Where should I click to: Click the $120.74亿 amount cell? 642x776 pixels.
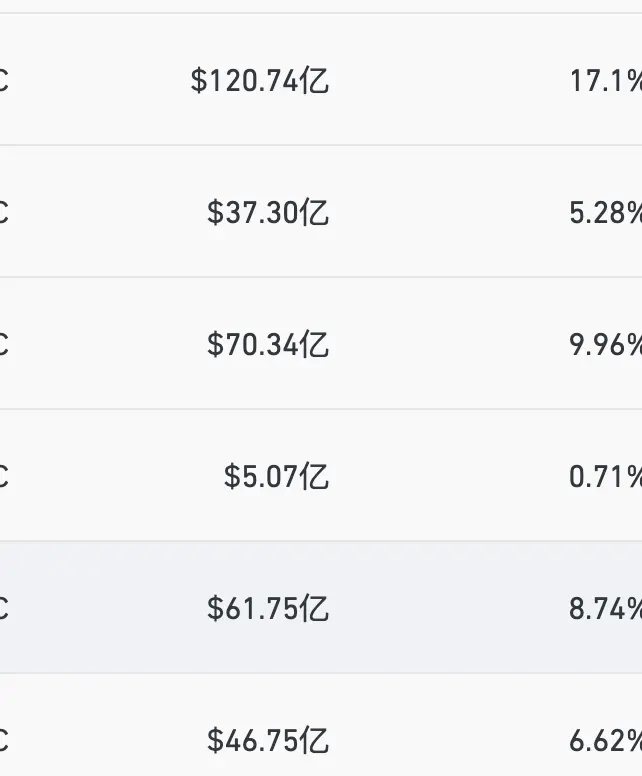(x=260, y=81)
